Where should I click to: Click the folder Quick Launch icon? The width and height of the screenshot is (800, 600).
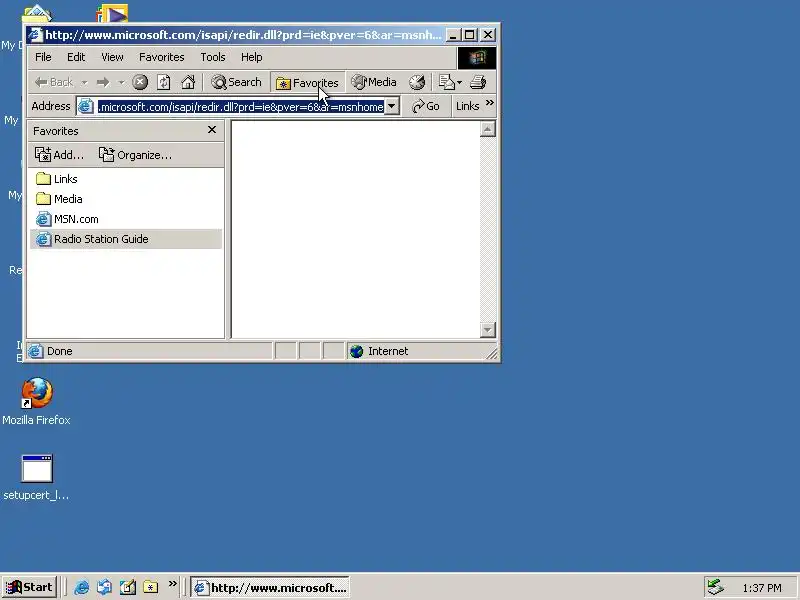[x=151, y=587]
